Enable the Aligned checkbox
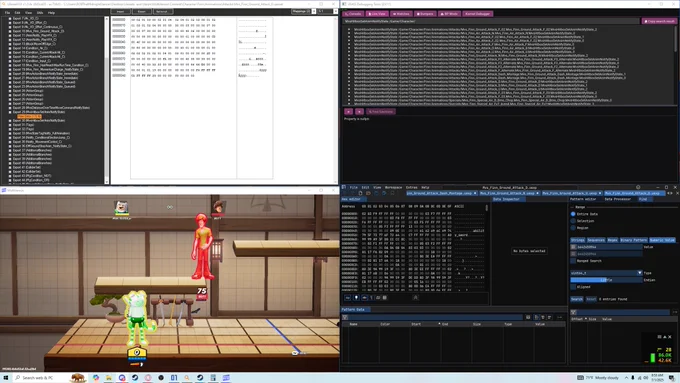 click(x=573, y=287)
